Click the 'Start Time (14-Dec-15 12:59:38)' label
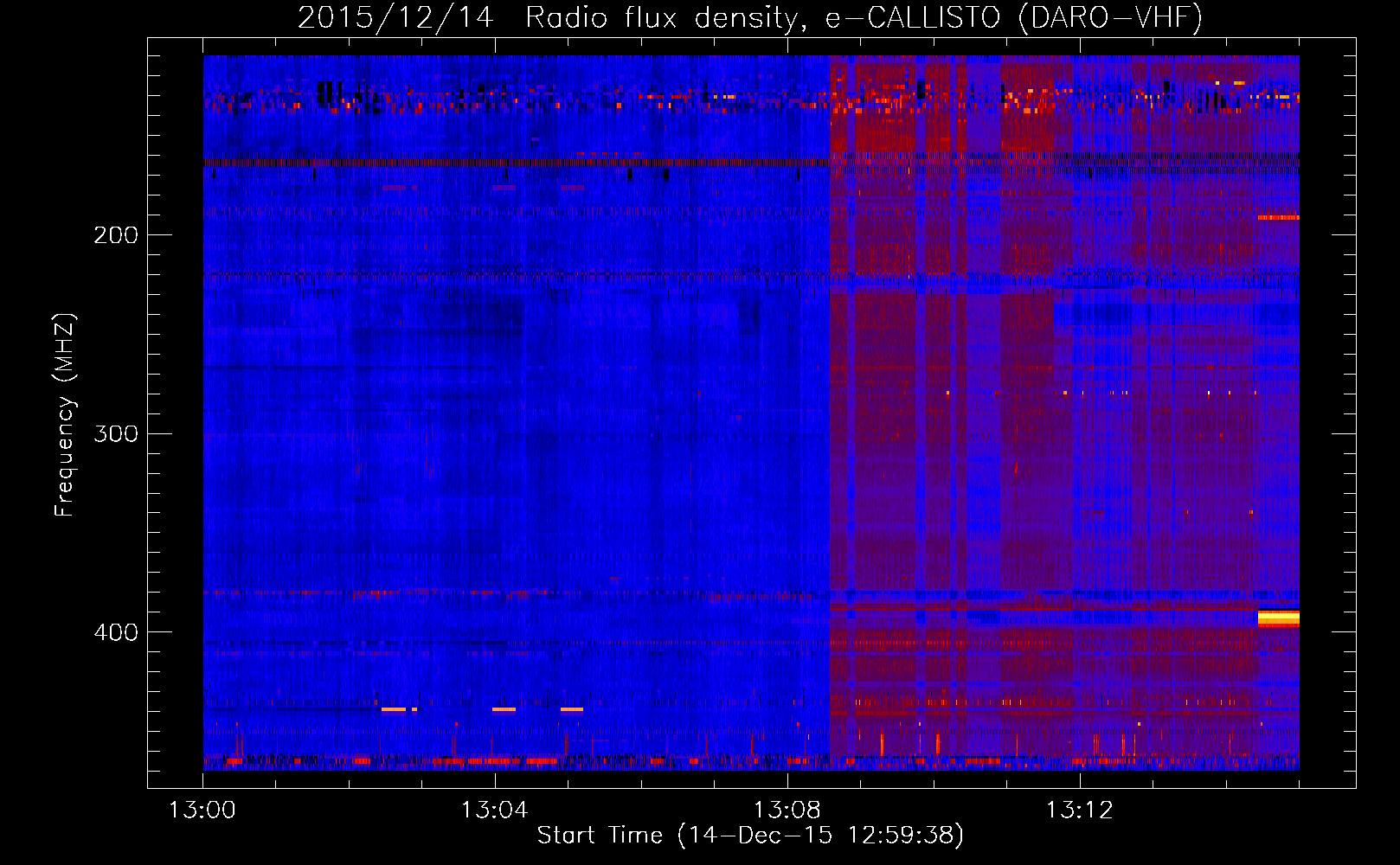1400x865 pixels. [750, 836]
